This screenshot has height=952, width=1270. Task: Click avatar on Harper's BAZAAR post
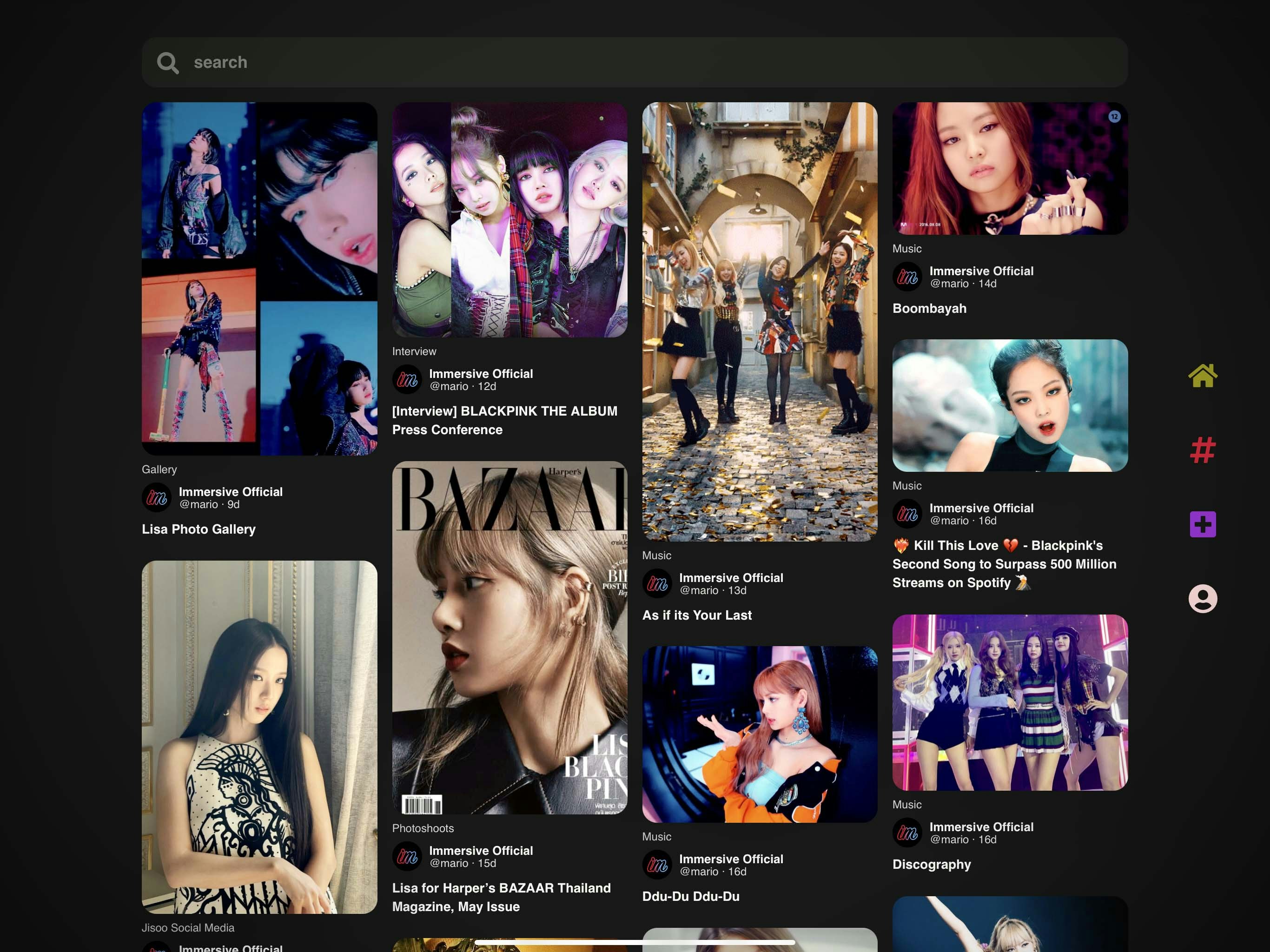[407, 856]
